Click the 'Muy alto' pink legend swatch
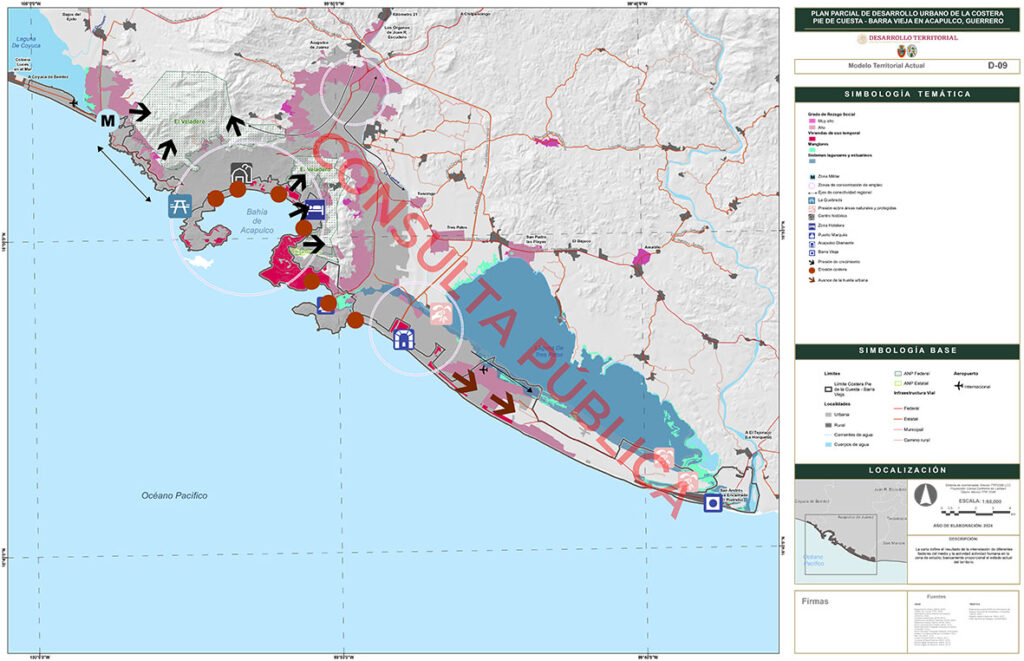Image resolution: width=1024 pixels, height=661 pixels. tap(811, 120)
